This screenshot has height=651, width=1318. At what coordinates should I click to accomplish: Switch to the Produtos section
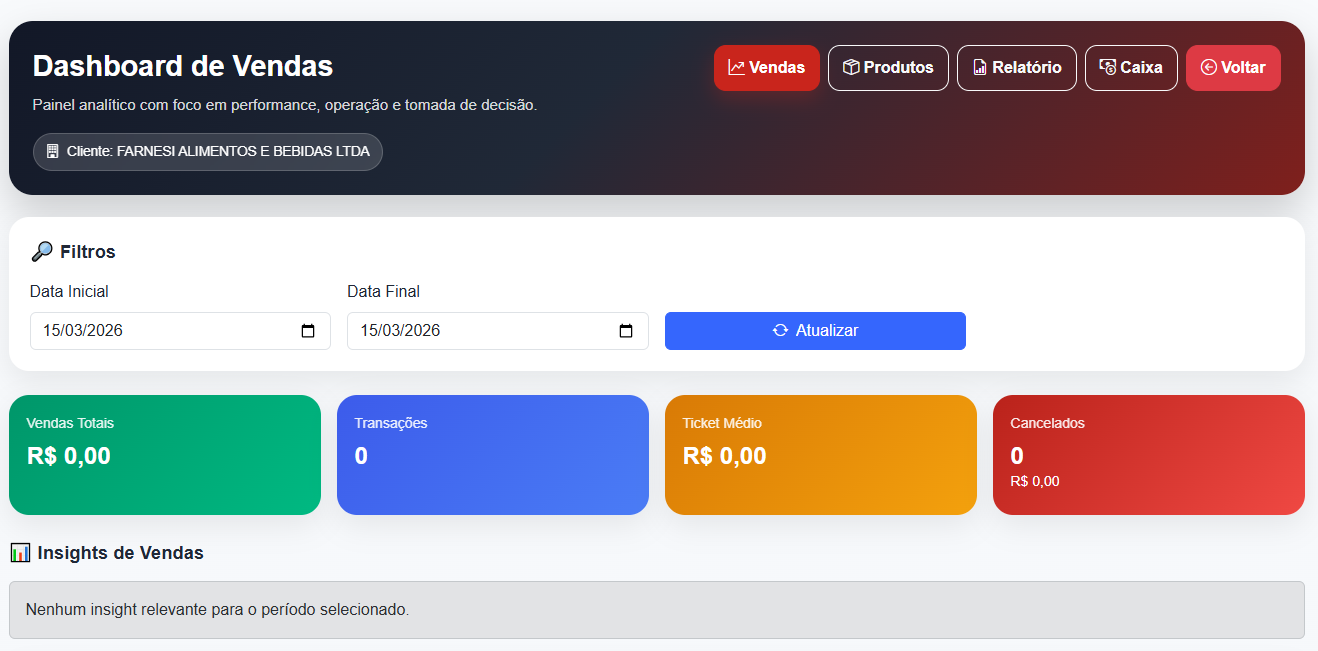(888, 67)
